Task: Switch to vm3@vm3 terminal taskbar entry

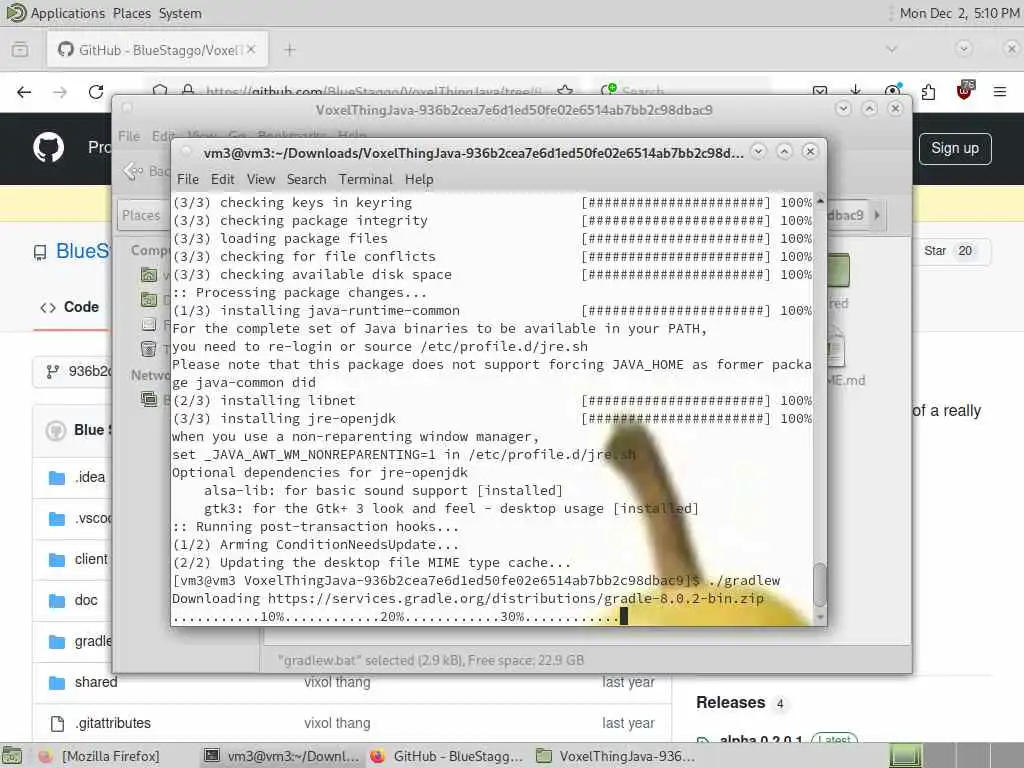Action: [x=281, y=756]
